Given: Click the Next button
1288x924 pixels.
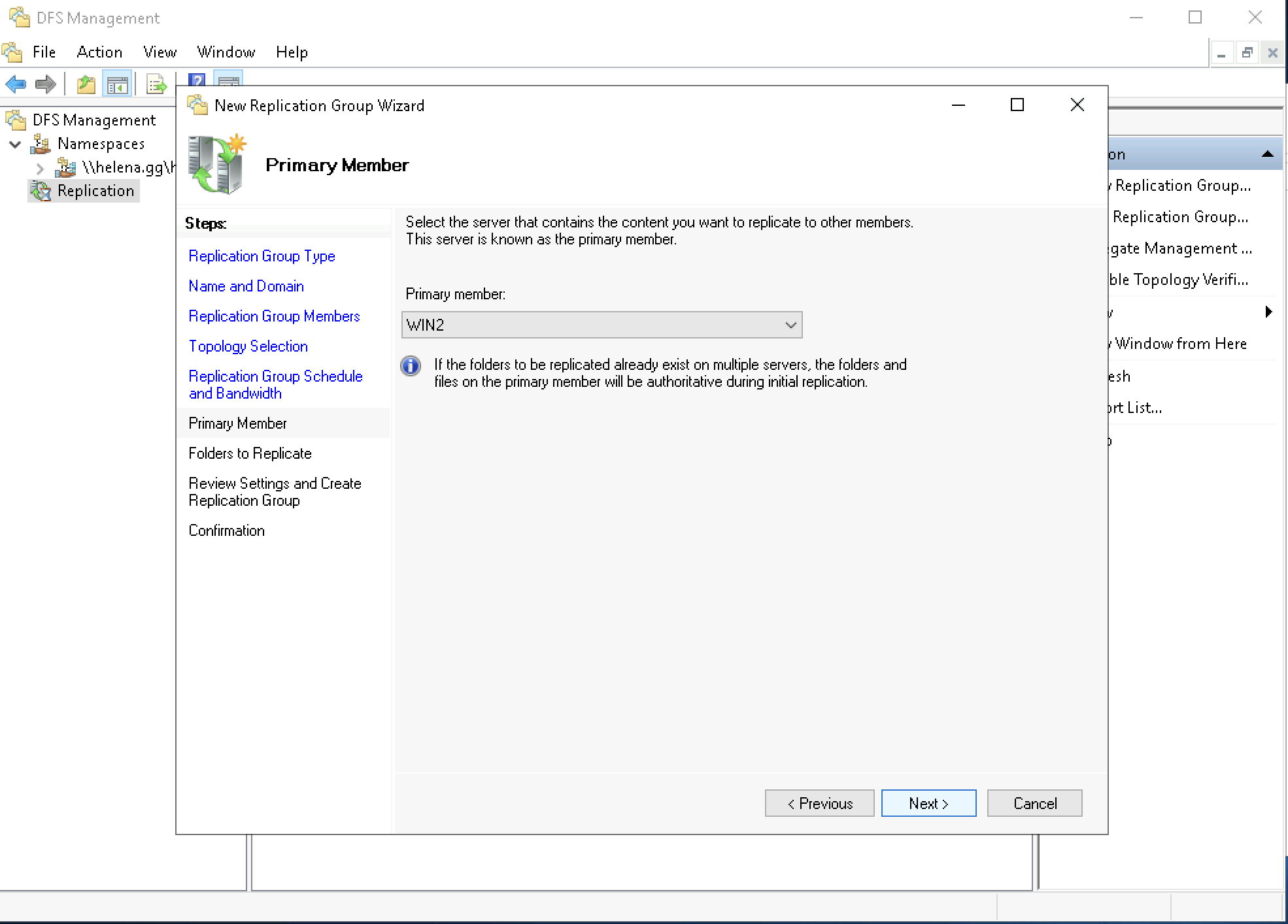Looking at the screenshot, I should (928, 803).
